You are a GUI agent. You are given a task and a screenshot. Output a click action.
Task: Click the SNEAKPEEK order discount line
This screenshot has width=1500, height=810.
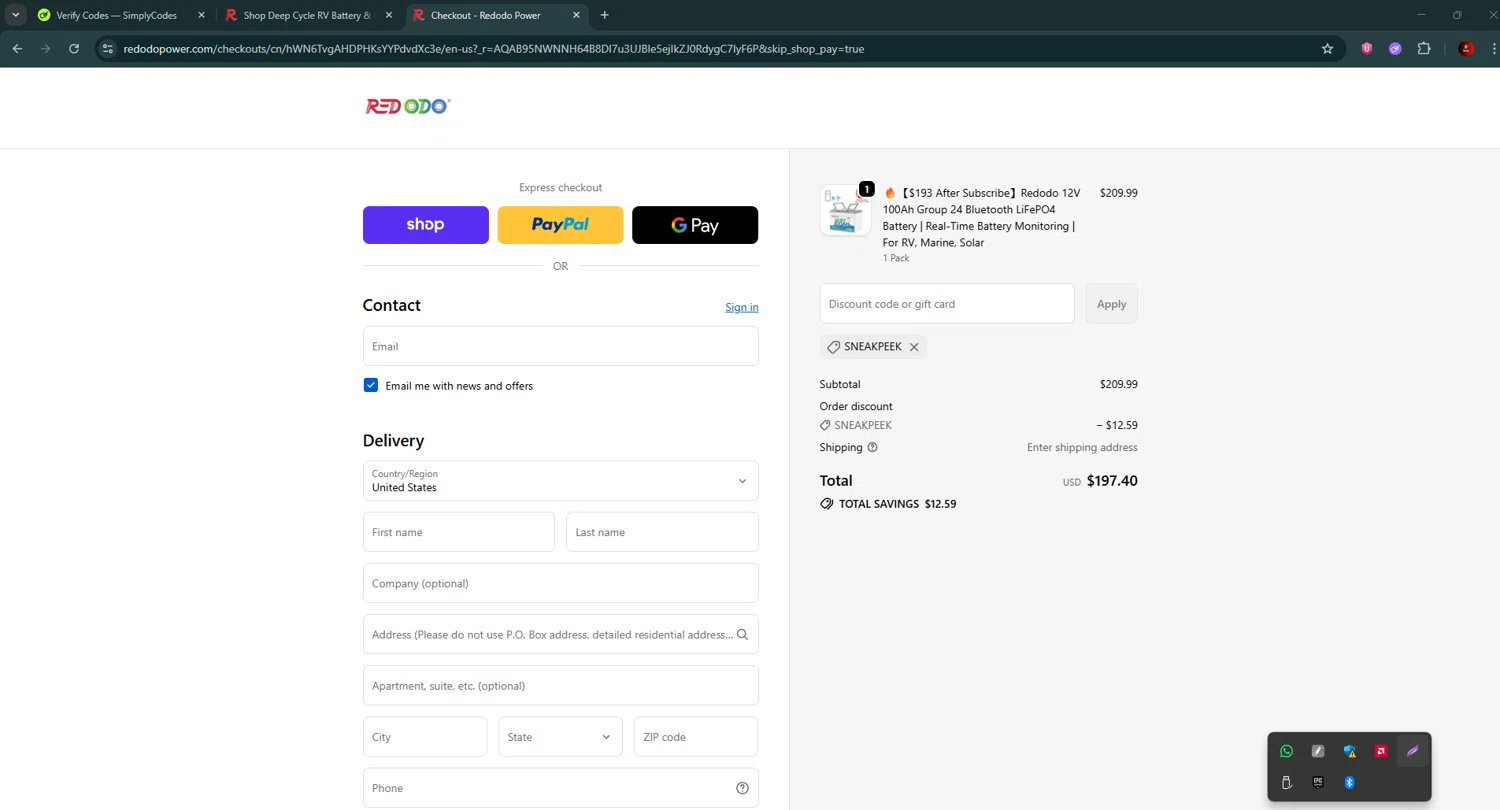[x=978, y=425]
